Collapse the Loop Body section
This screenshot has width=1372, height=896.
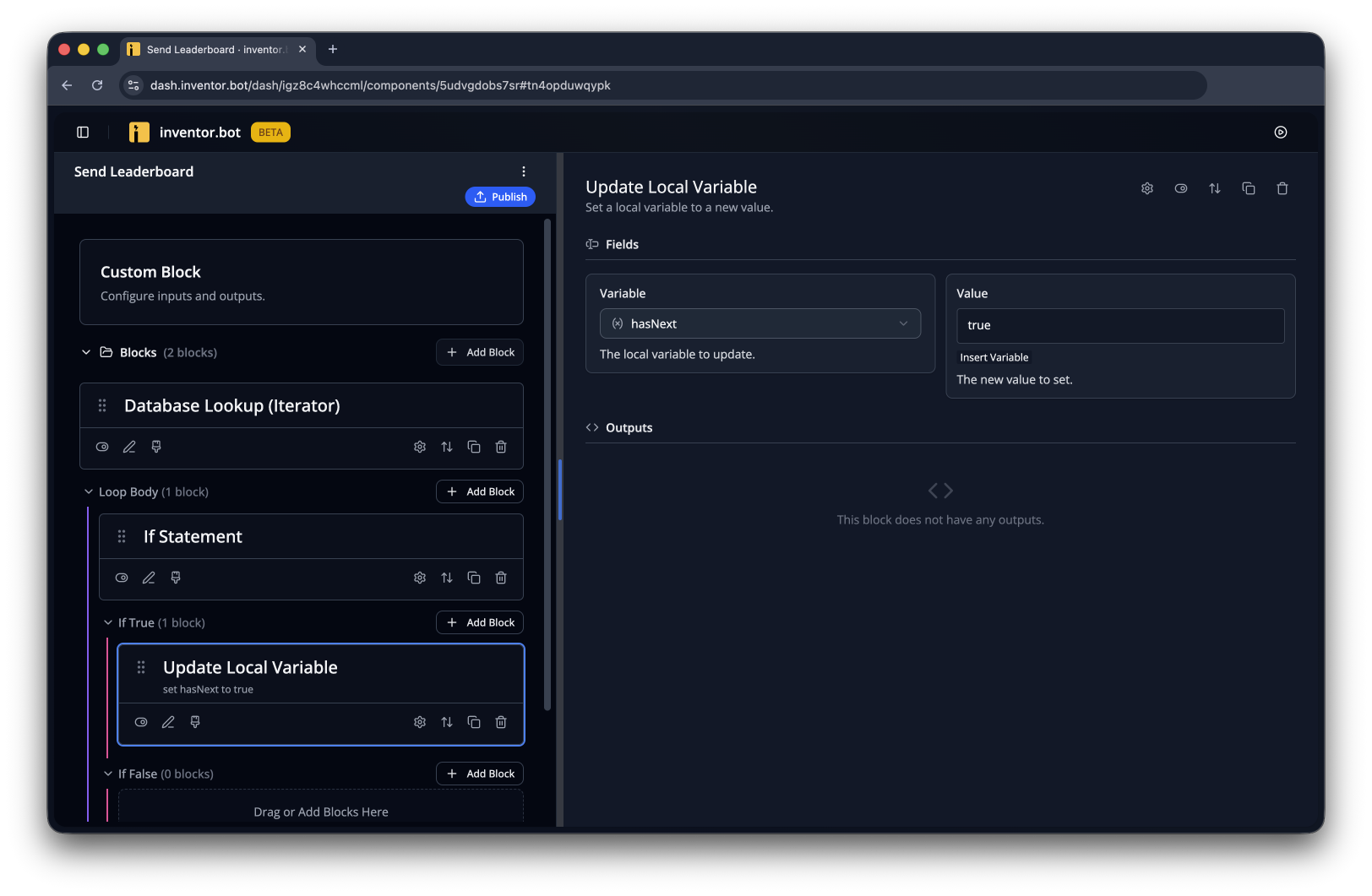click(x=89, y=491)
